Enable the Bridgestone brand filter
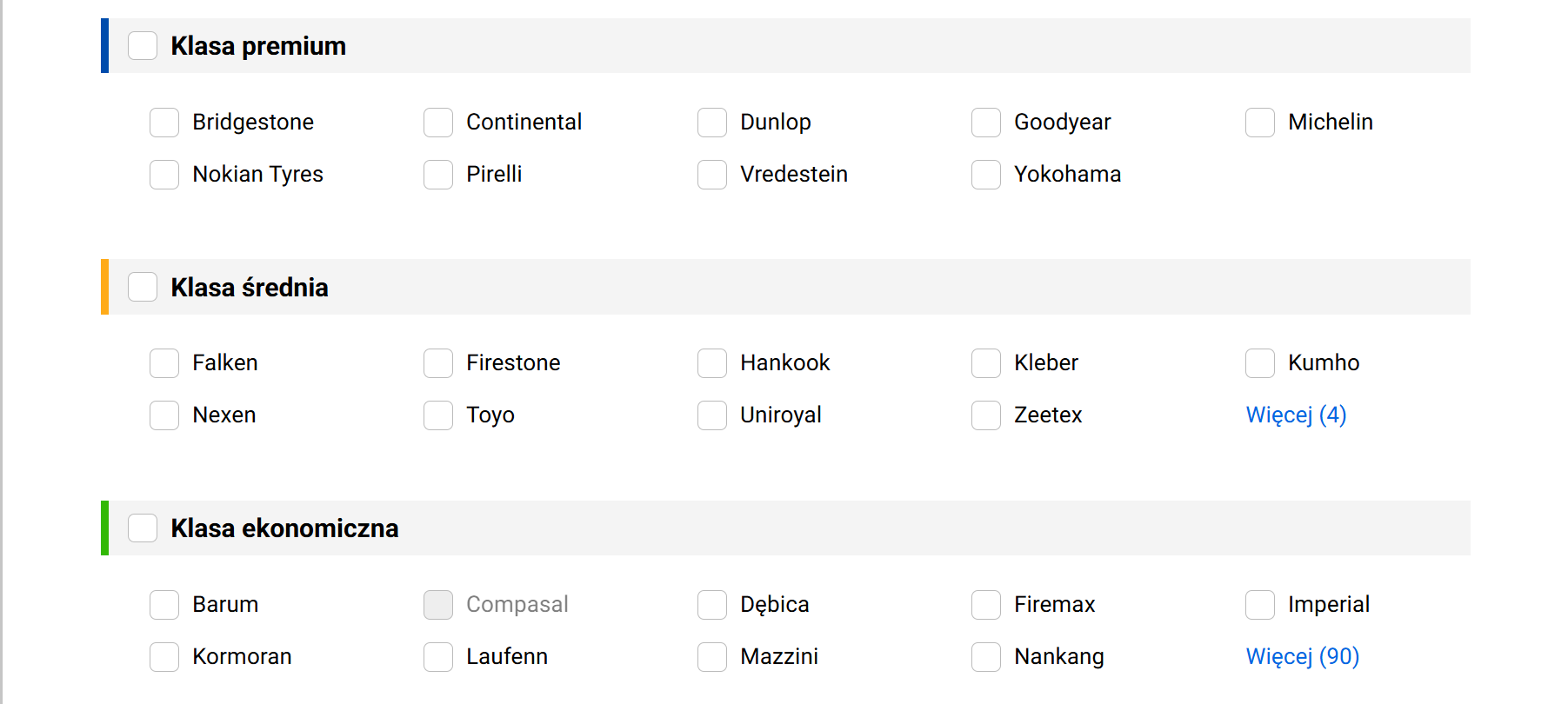 pyautogui.click(x=164, y=123)
